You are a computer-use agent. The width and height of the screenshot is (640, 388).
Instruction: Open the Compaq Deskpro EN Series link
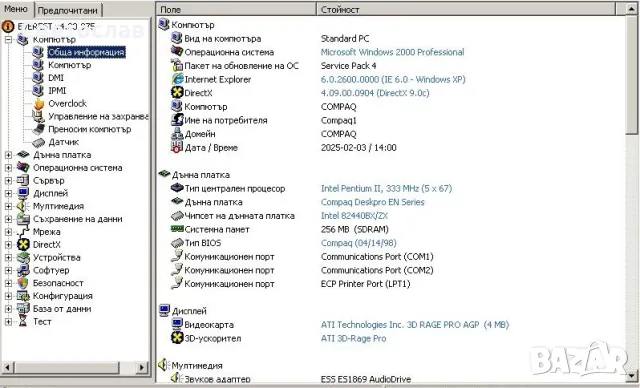[373, 202]
